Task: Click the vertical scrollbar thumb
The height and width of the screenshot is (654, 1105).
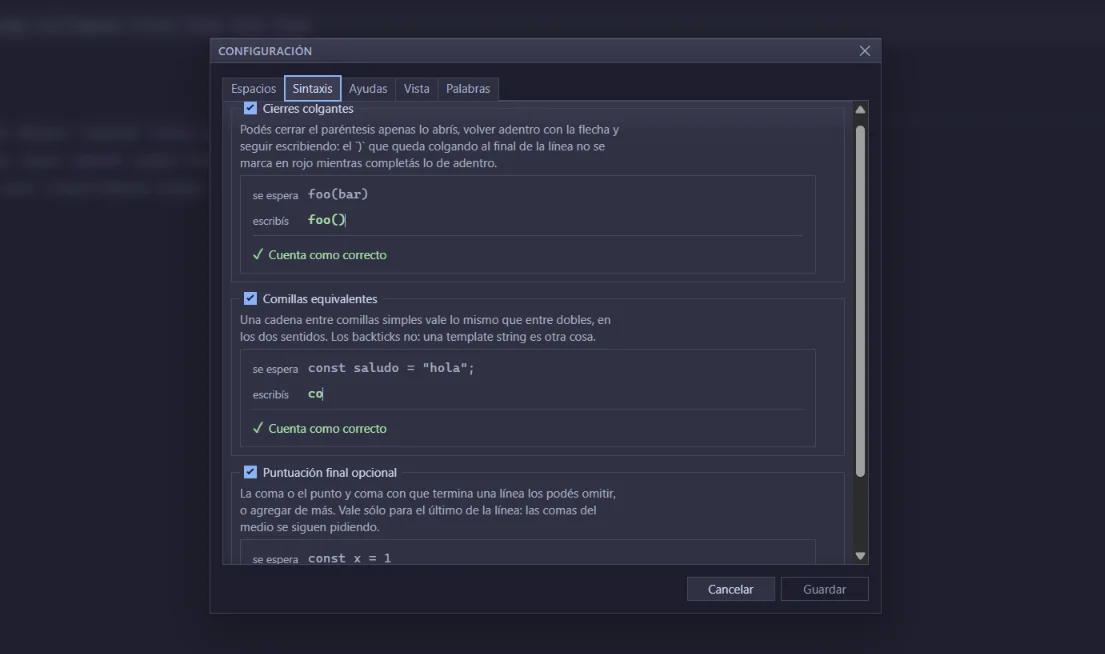Action: click(x=860, y=302)
